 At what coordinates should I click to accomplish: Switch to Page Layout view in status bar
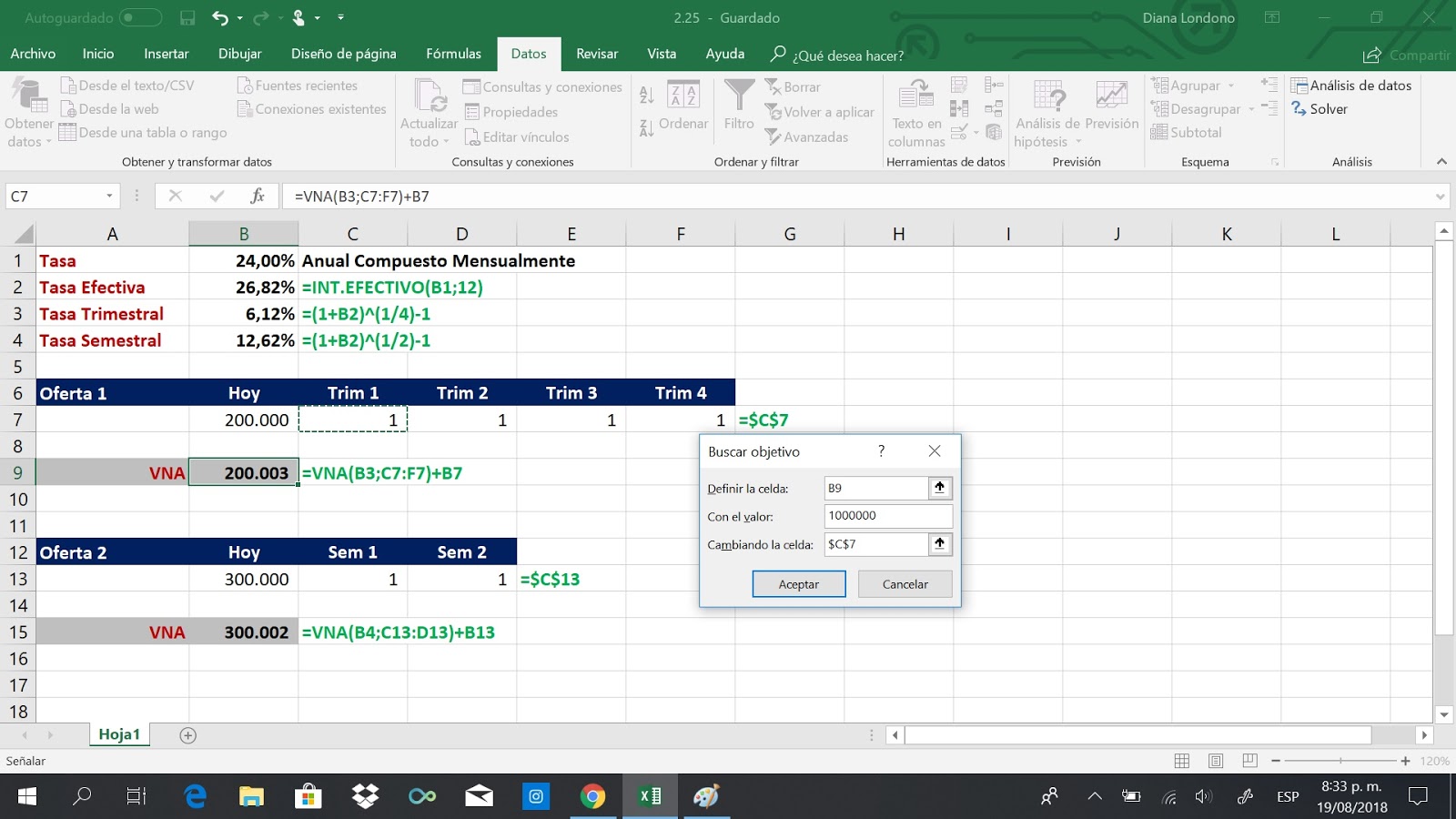[x=1214, y=760]
